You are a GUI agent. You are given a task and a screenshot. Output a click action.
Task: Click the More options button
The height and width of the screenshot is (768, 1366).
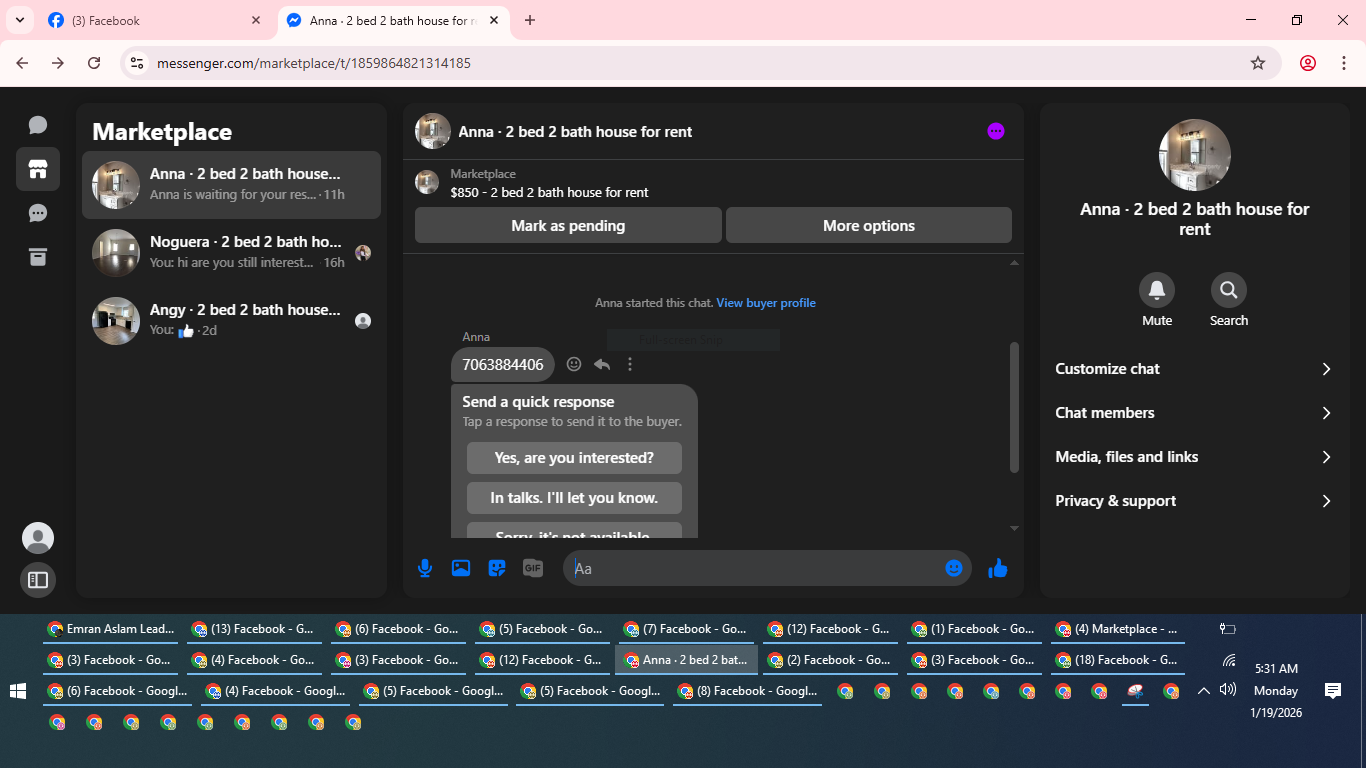pyautogui.click(x=869, y=225)
